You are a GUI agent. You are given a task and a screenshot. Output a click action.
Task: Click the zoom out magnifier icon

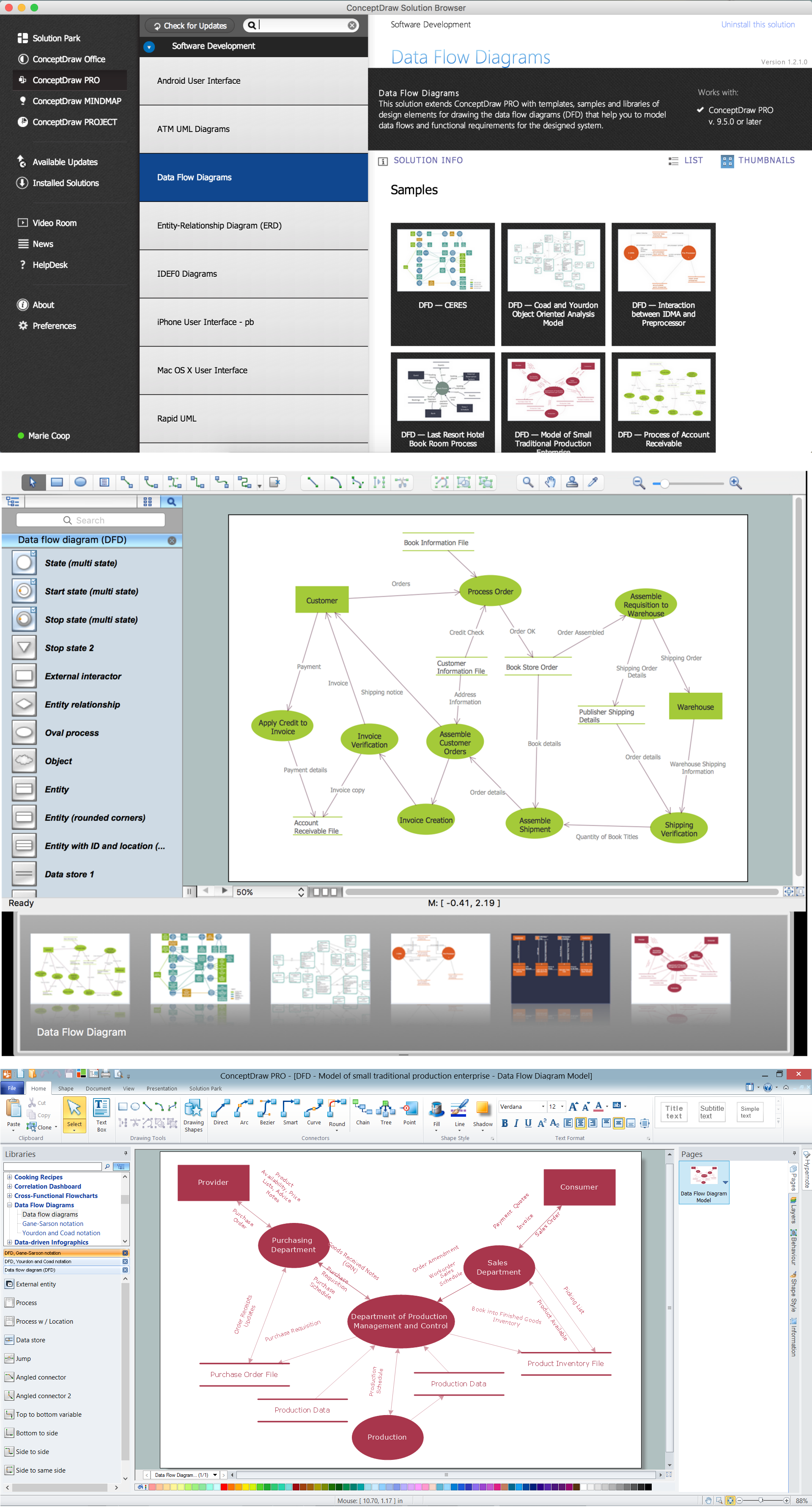pyautogui.click(x=639, y=483)
